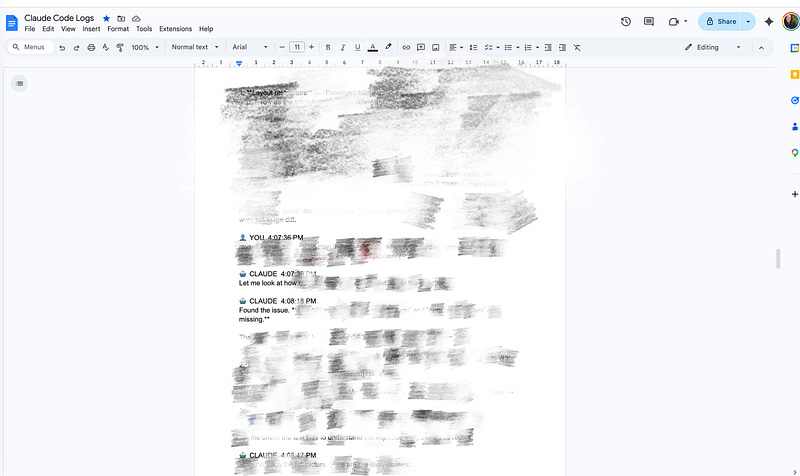This screenshot has width=800, height=476.
Task: Open the Extensions menu
Action: [176, 29]
